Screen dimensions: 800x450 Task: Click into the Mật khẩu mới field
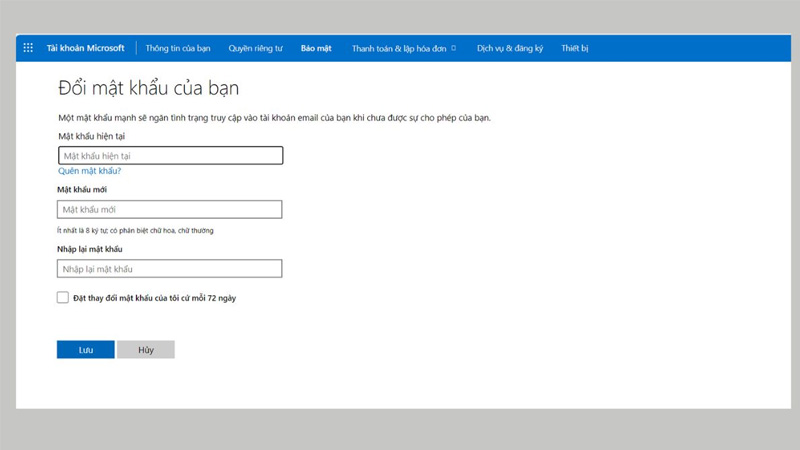point(170,209)
